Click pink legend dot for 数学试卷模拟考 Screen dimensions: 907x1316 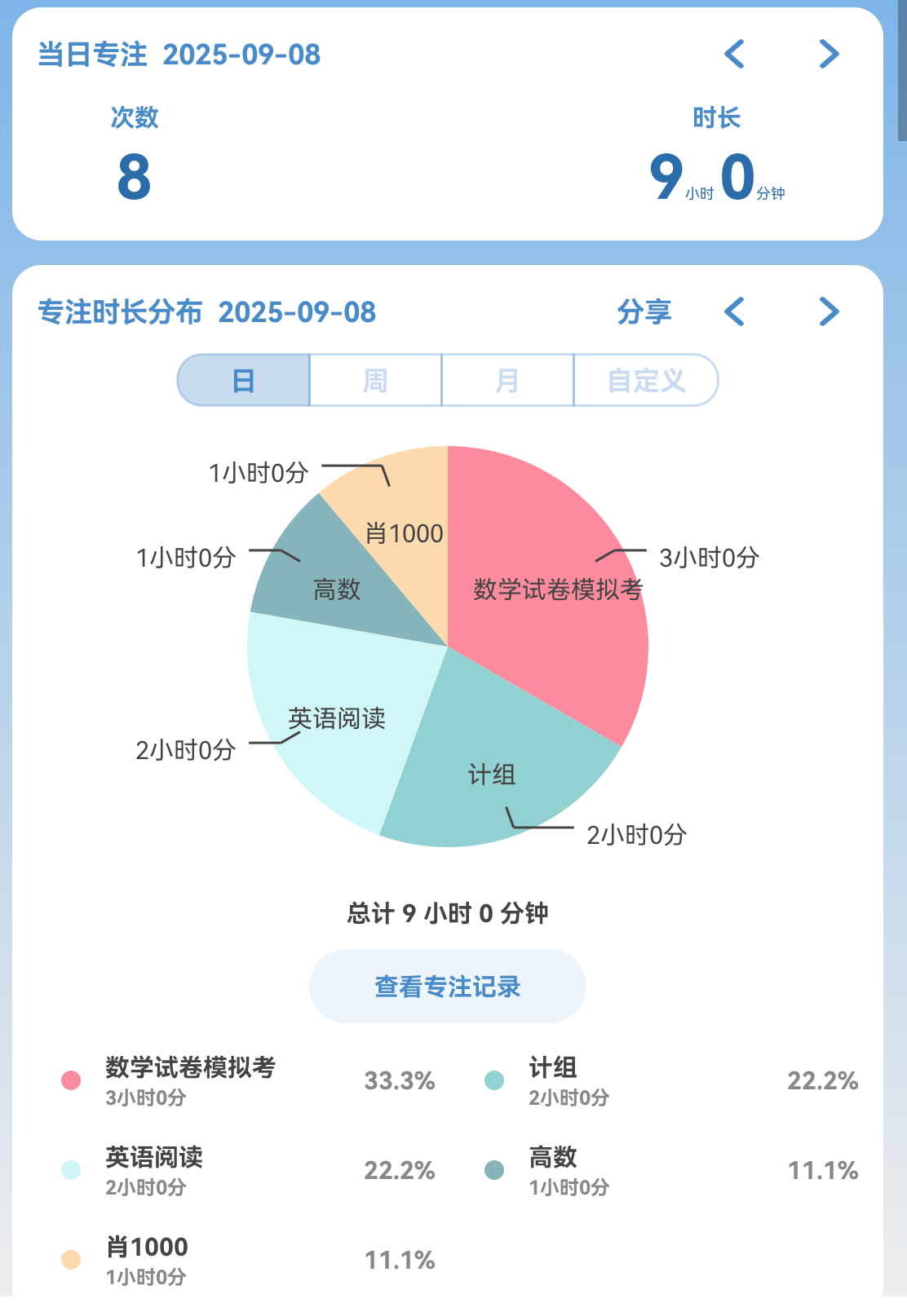(x=71, y=1080)
